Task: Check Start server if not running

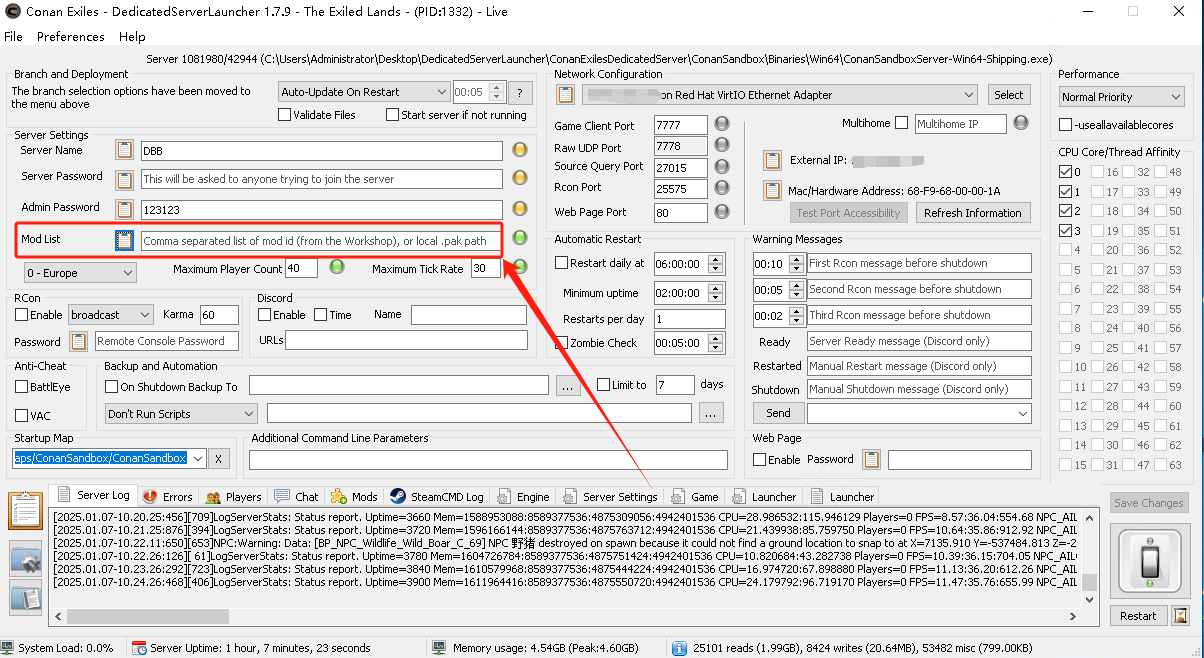Action: click(392, 115)
